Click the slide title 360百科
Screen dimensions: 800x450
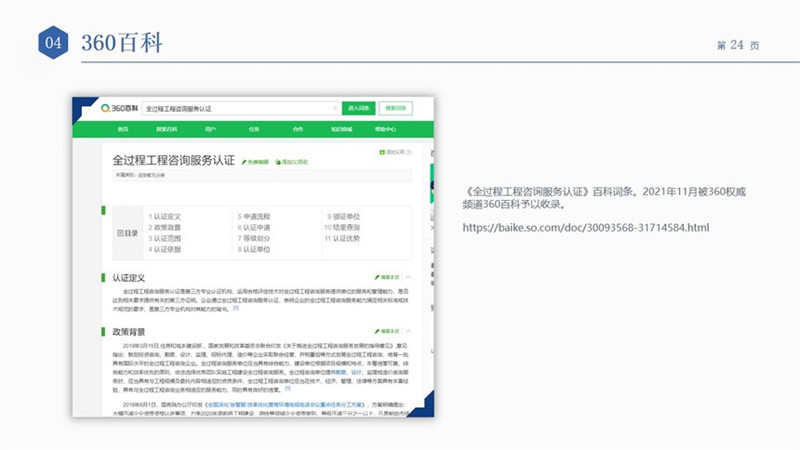pyautogui.click(x=122, y=42)
